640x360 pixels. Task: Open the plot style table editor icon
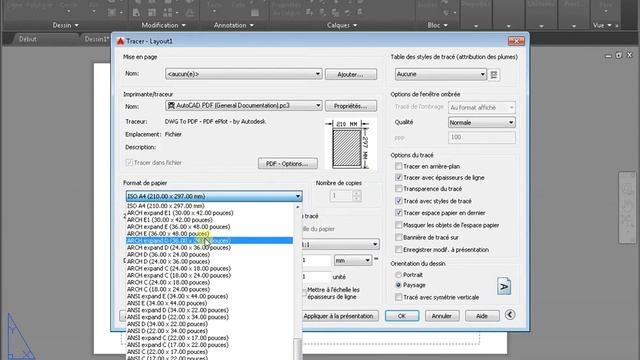coord(494,75)
